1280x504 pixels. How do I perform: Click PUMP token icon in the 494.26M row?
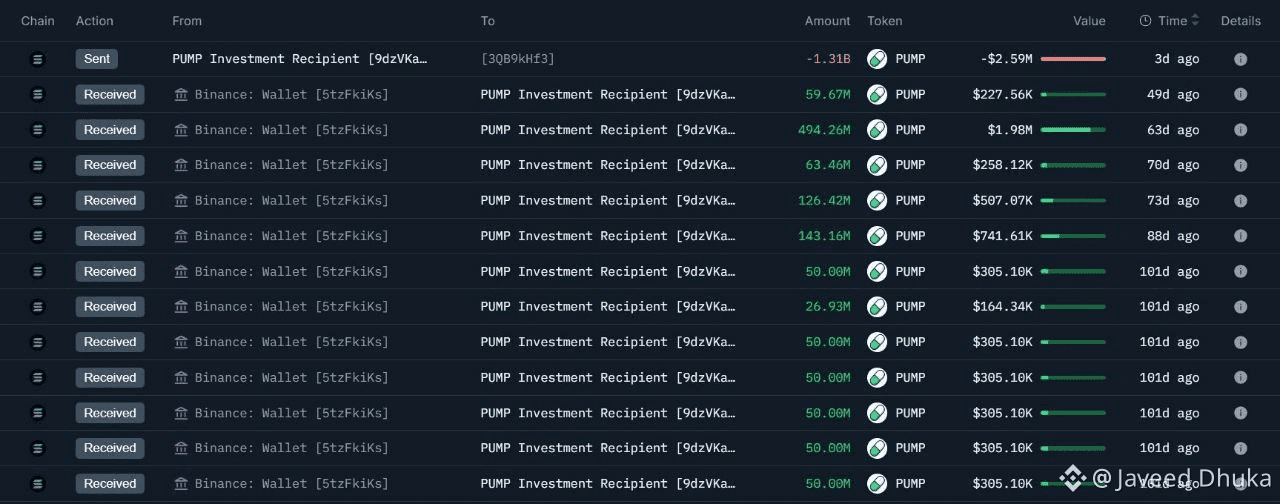point(877,130)
